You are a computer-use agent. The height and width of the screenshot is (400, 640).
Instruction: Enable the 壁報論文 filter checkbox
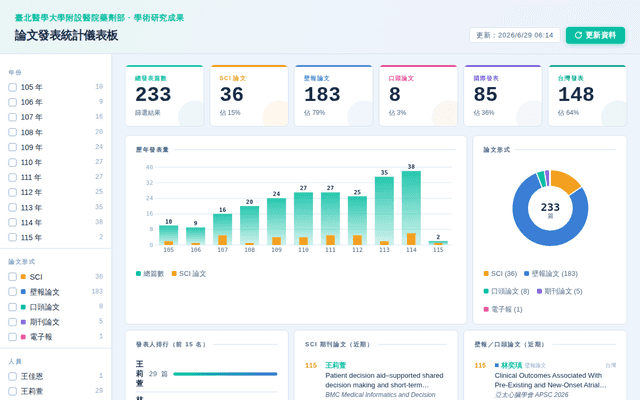[x=13, y=292]
